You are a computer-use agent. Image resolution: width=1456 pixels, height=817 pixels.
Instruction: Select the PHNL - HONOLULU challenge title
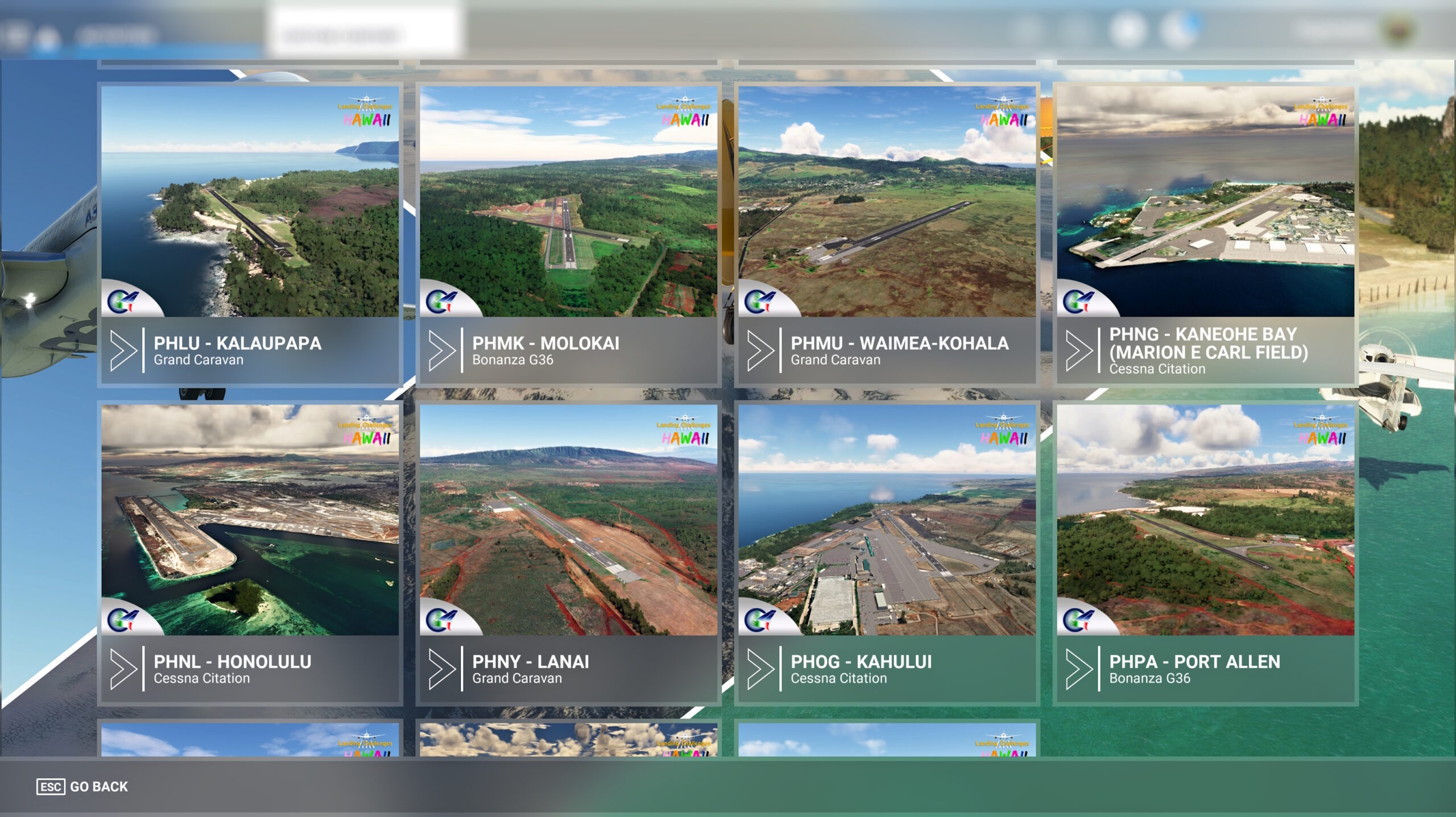click(x=233, y=662)
